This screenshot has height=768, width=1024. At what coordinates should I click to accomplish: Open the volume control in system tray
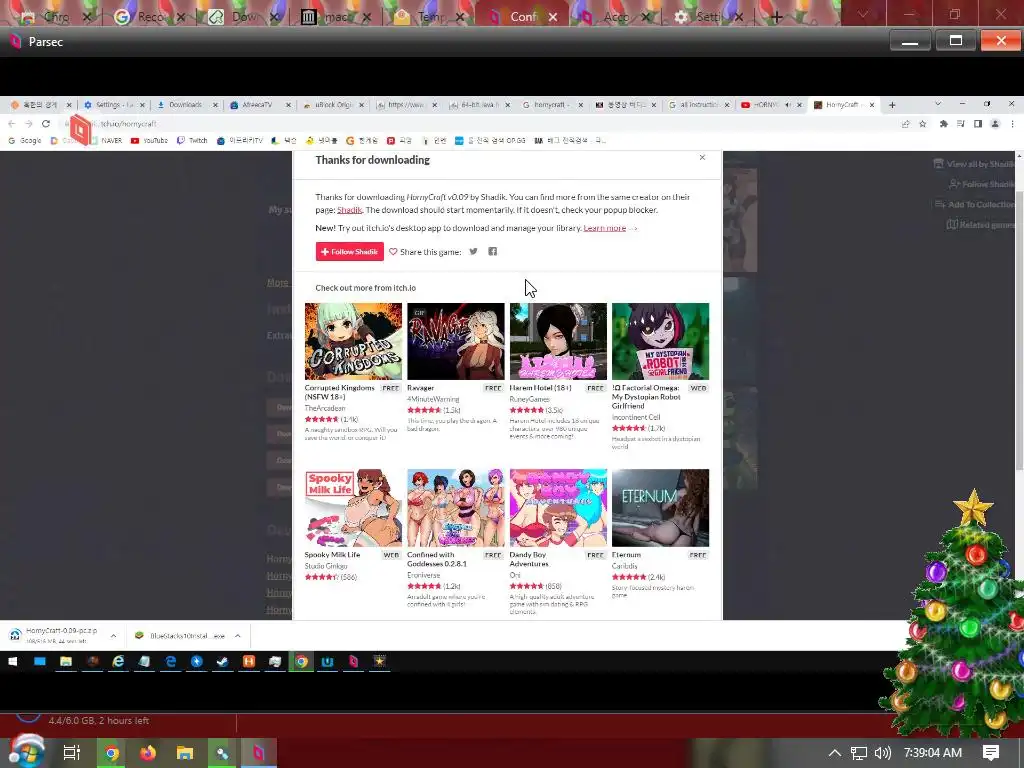[x=882, y=753]
